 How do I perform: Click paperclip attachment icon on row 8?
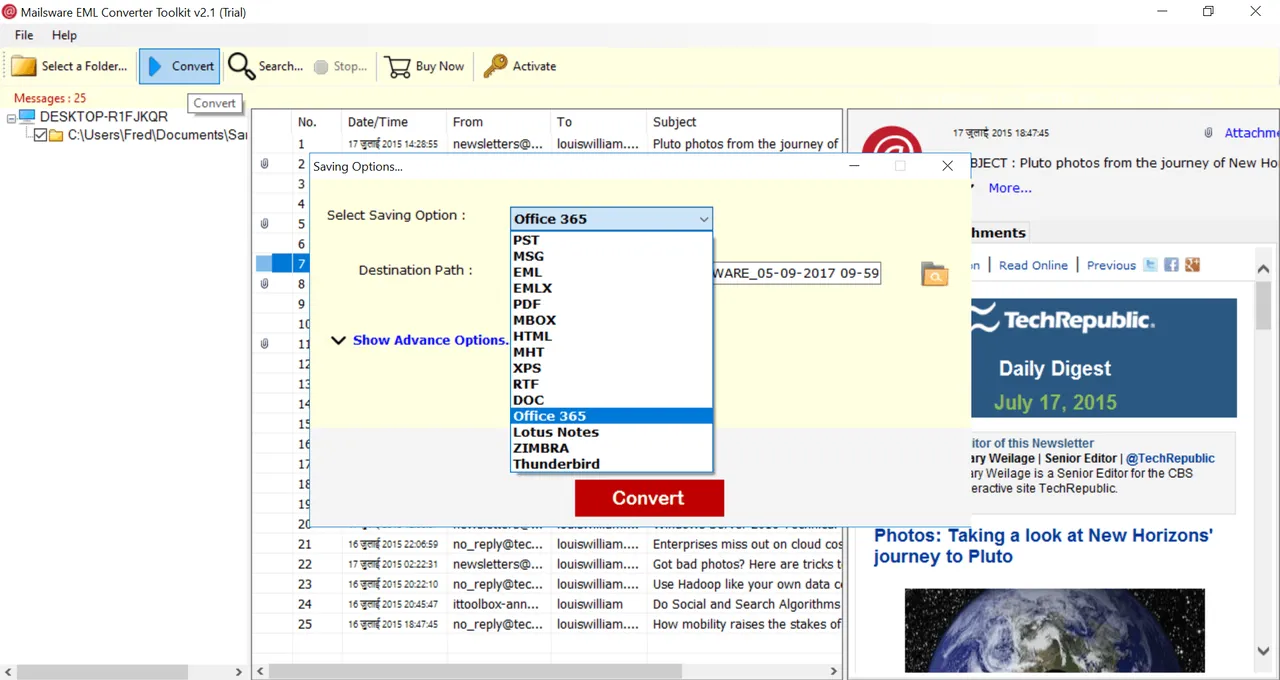[264, 284]
